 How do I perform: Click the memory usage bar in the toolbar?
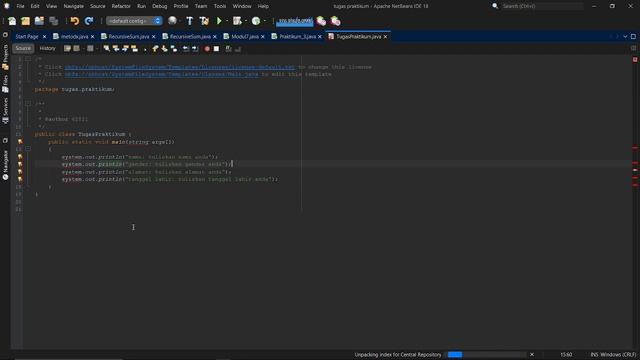[295, 21]
